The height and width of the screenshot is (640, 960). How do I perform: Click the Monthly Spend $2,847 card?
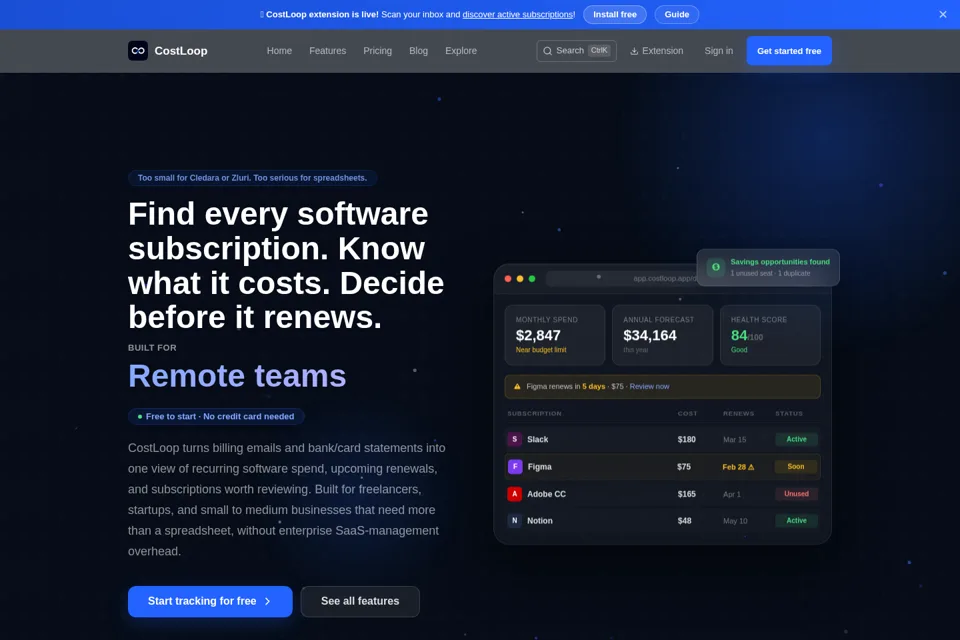[555, 335]
